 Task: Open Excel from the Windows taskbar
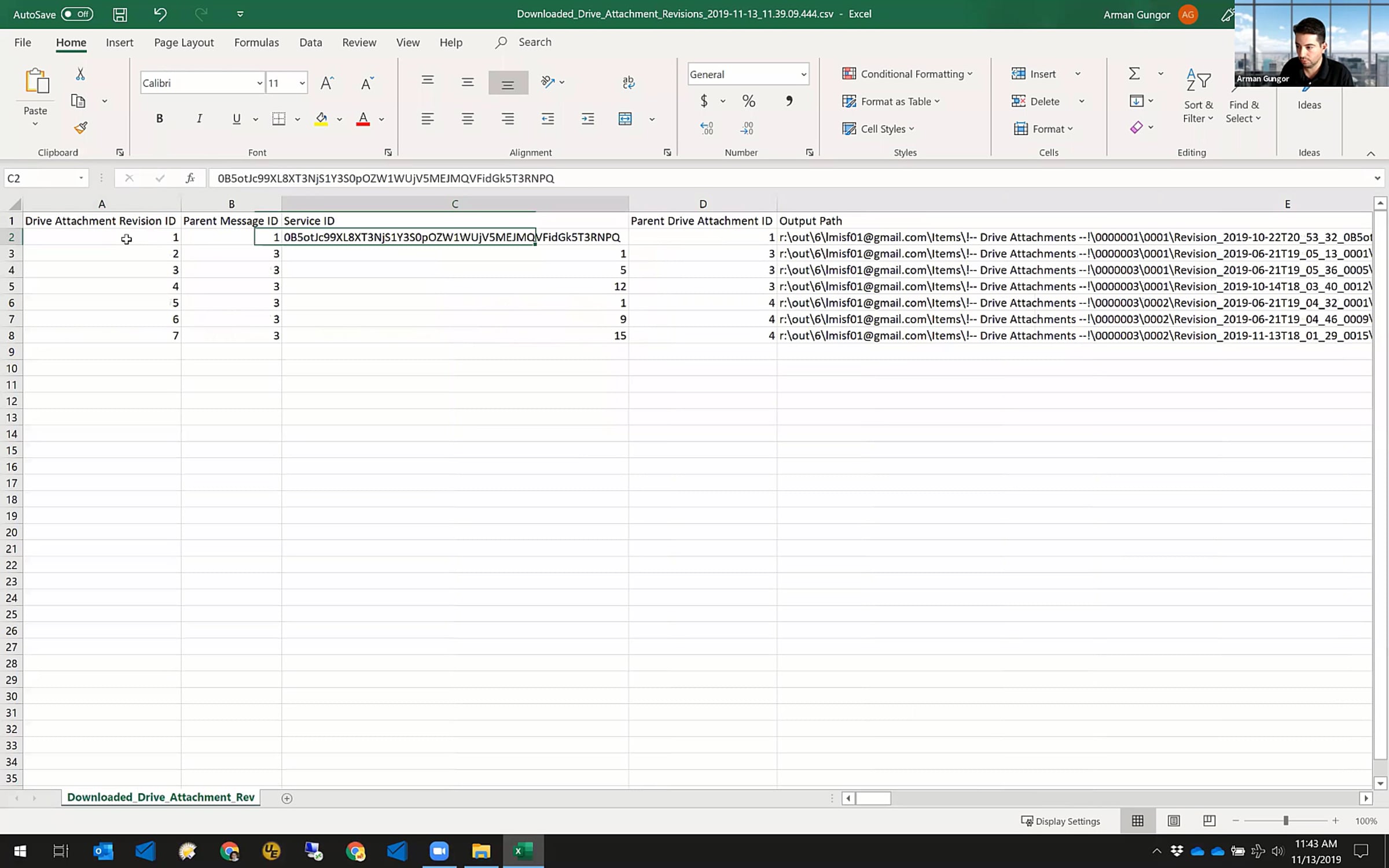(523, 851)
